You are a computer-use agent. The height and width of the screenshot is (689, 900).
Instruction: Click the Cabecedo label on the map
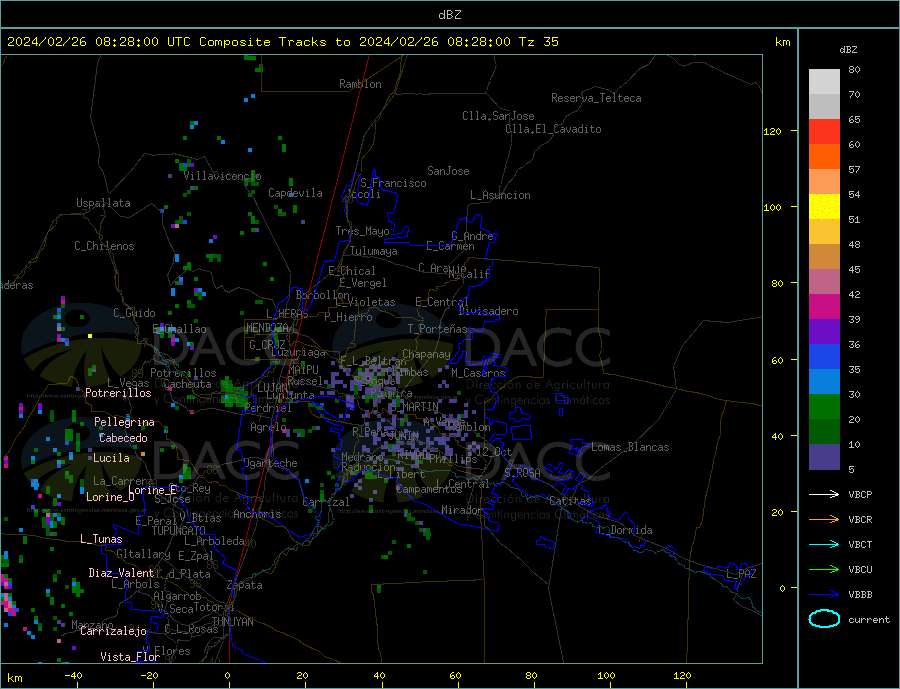[x=123, y=438]
